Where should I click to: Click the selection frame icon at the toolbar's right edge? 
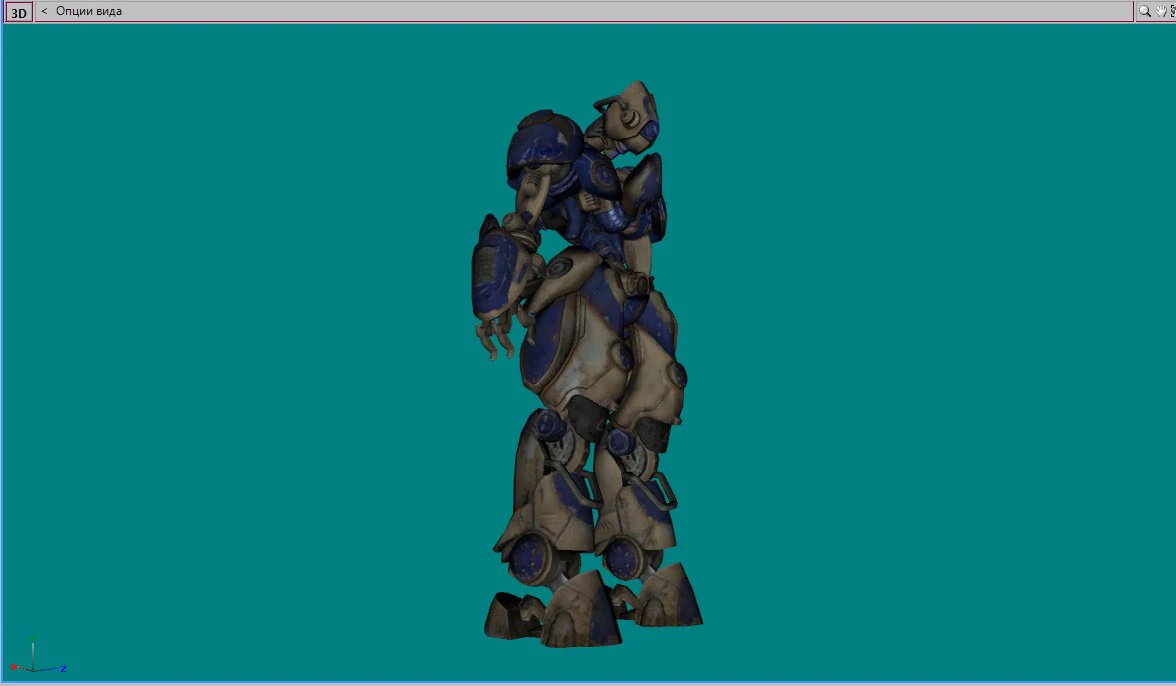point(1173,11)
